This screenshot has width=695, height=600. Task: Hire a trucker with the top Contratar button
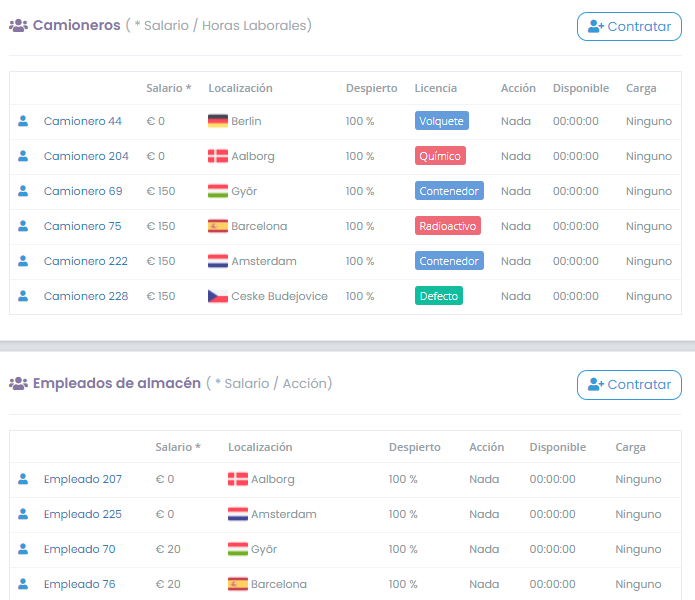(x=629, y=27)
